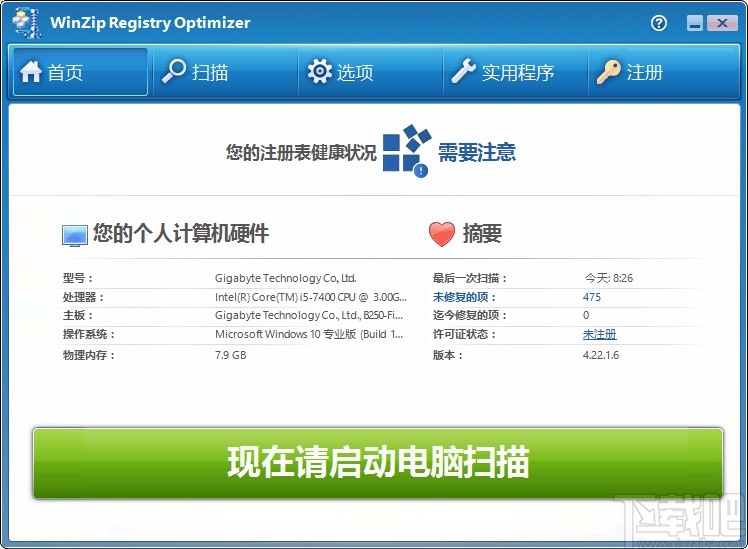Switch to the 首页 tab

(80, 72)
